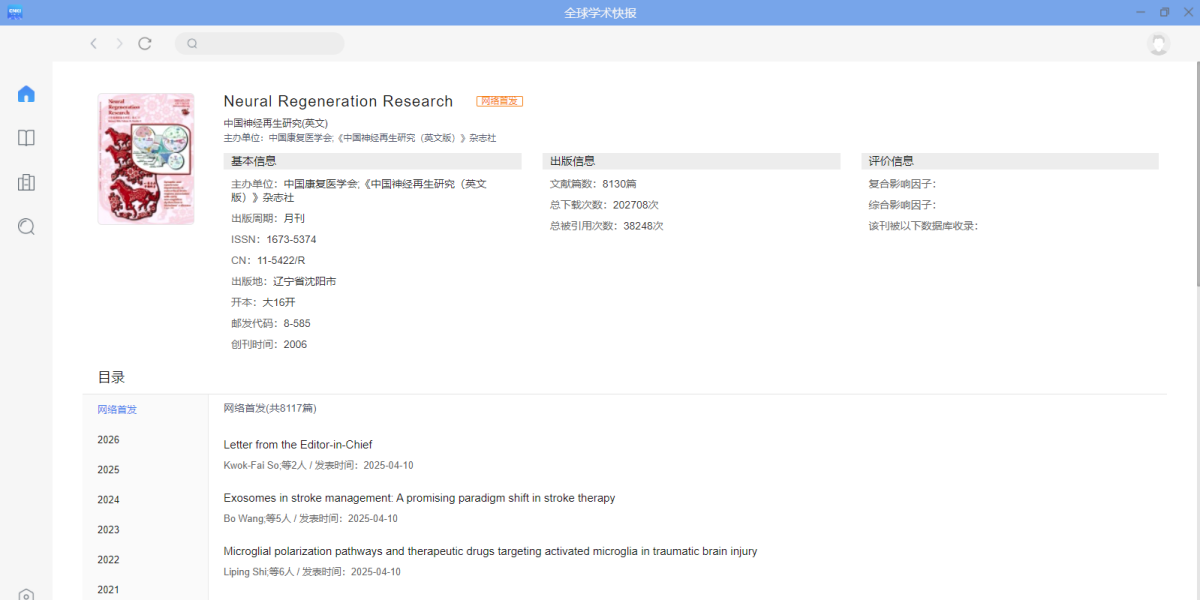This screenshot has height=600, width=1200.
Task: Click the Neural Regeneration Research cover thumbnail
Action: pyautogui.click(x=146, y=159)
